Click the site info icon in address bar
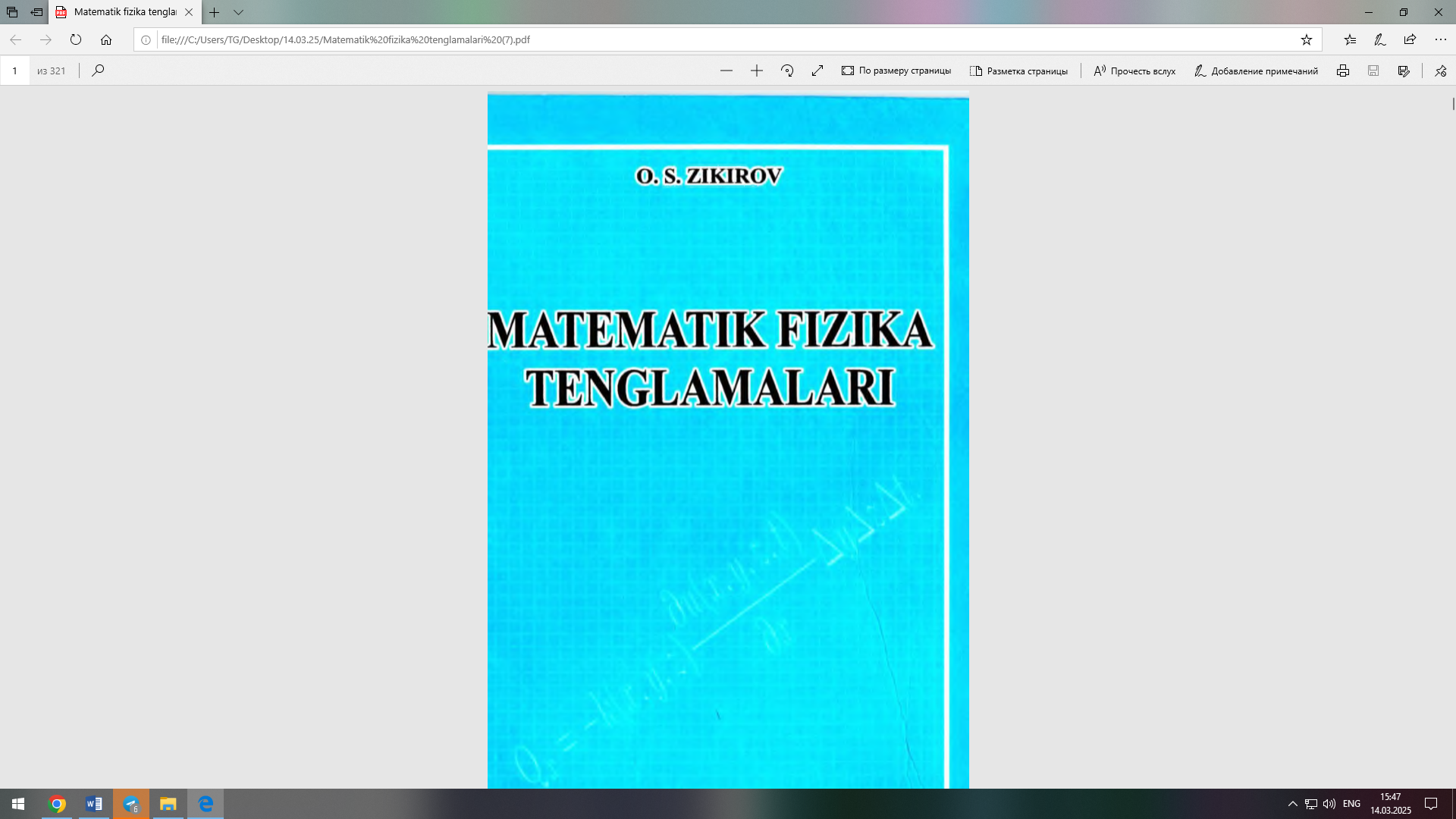 (x=146, y=39)
